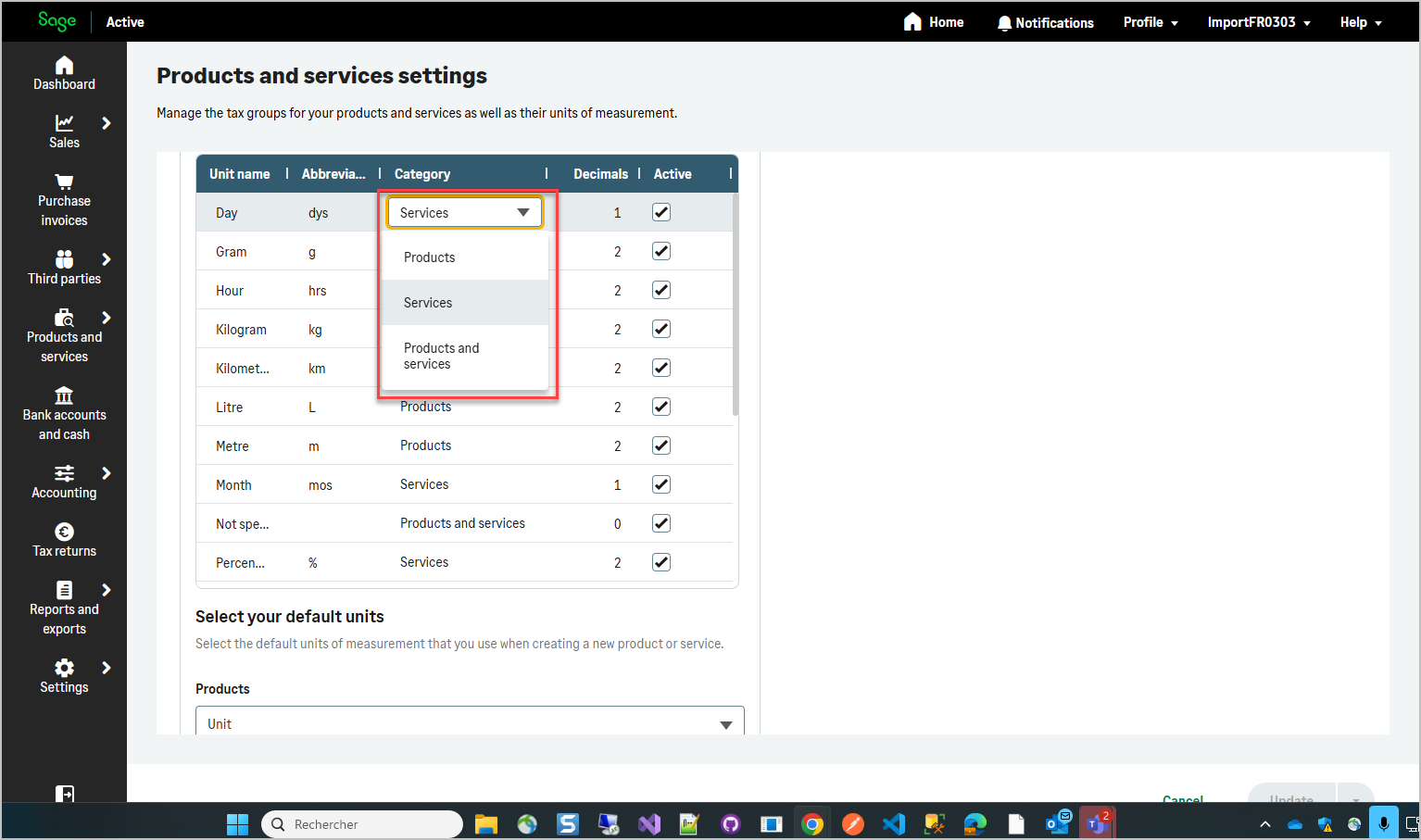Viewport: 1421px width, 840px height.
Task: Toggle Active checkbox for Hour unit
Action: click(661, 290)
